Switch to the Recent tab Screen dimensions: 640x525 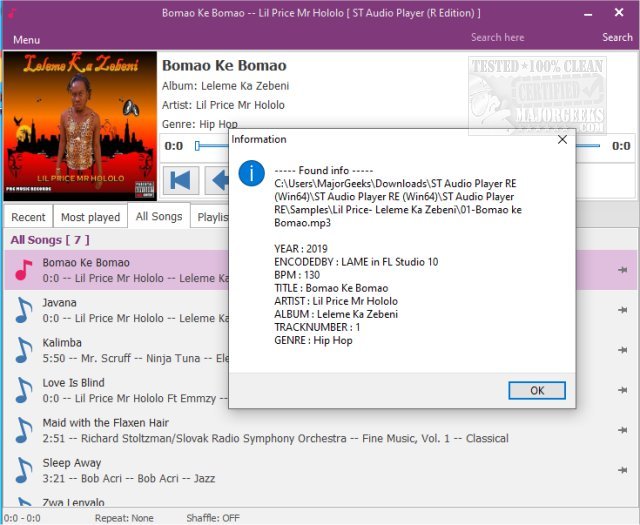(x=28, y=217)
